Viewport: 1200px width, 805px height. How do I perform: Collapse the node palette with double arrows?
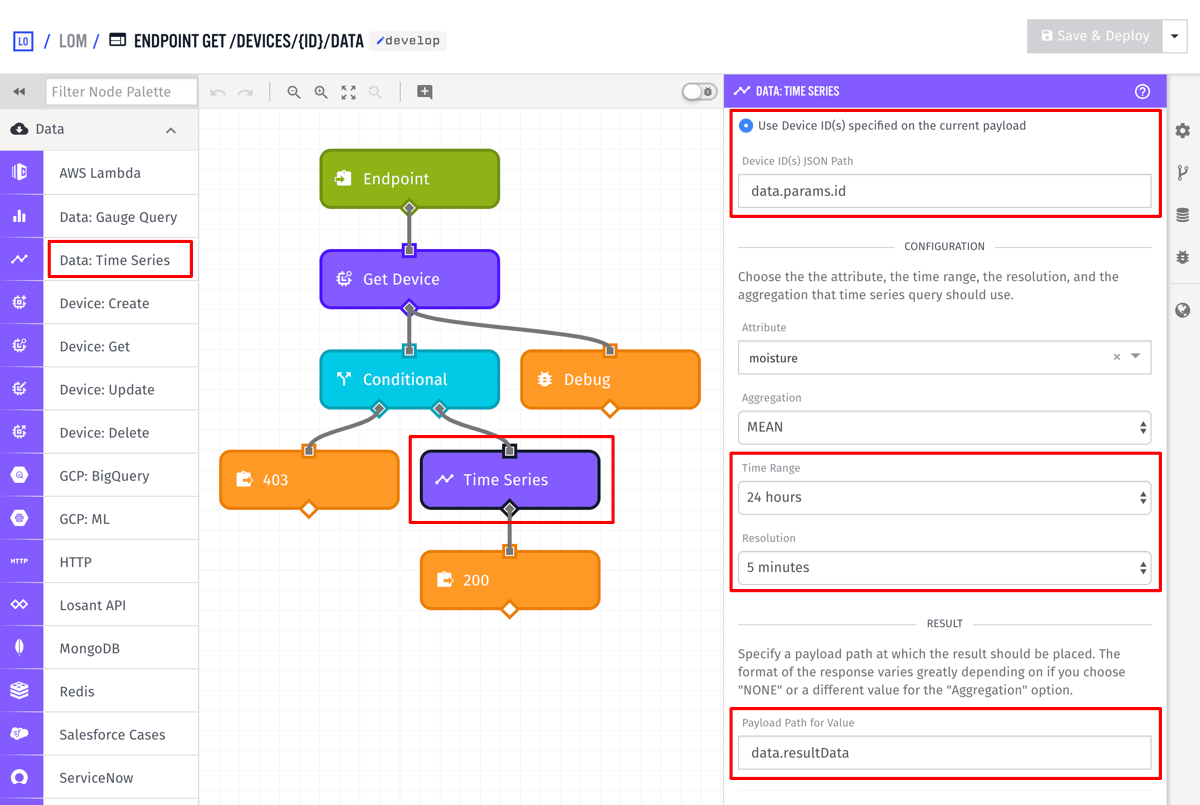[19, 92]
